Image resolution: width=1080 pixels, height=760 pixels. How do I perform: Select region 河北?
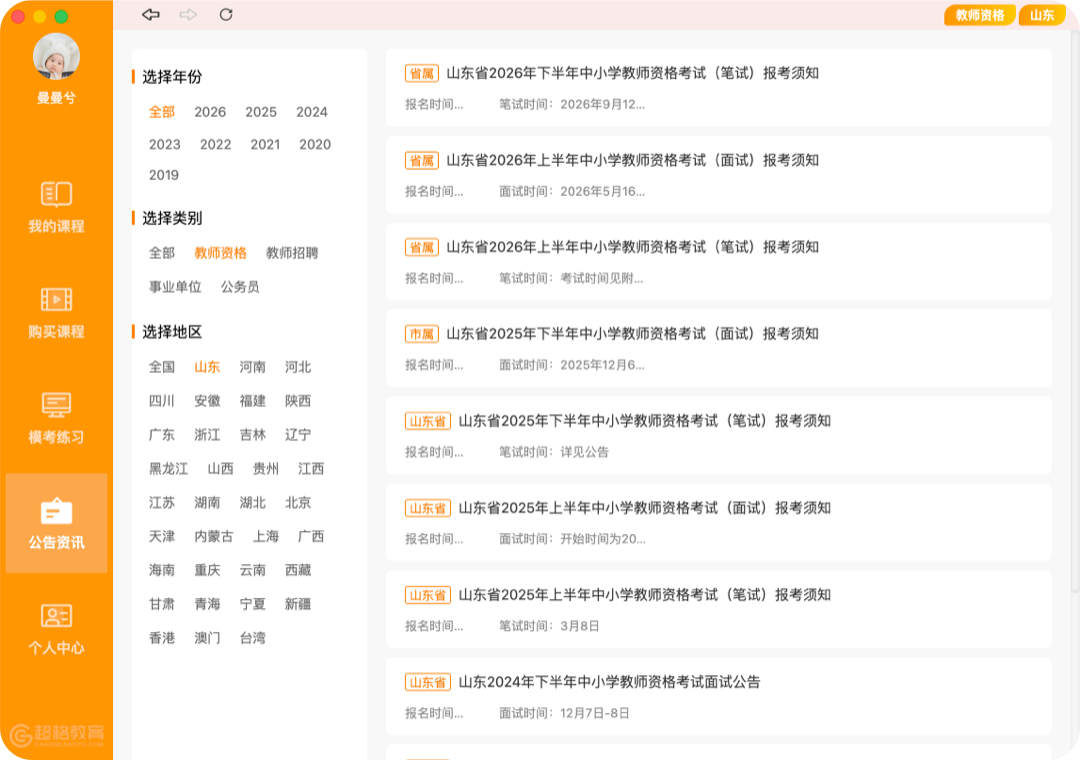pyautogui.click(x=298, y=367)
